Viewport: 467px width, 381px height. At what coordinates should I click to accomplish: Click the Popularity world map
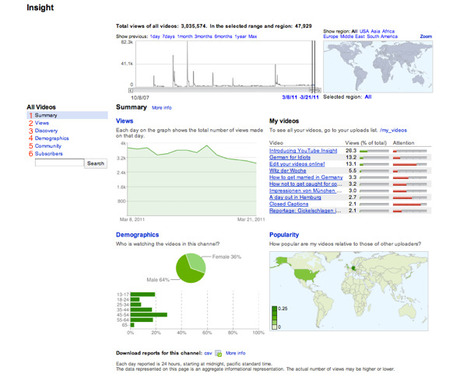[349, 291]
